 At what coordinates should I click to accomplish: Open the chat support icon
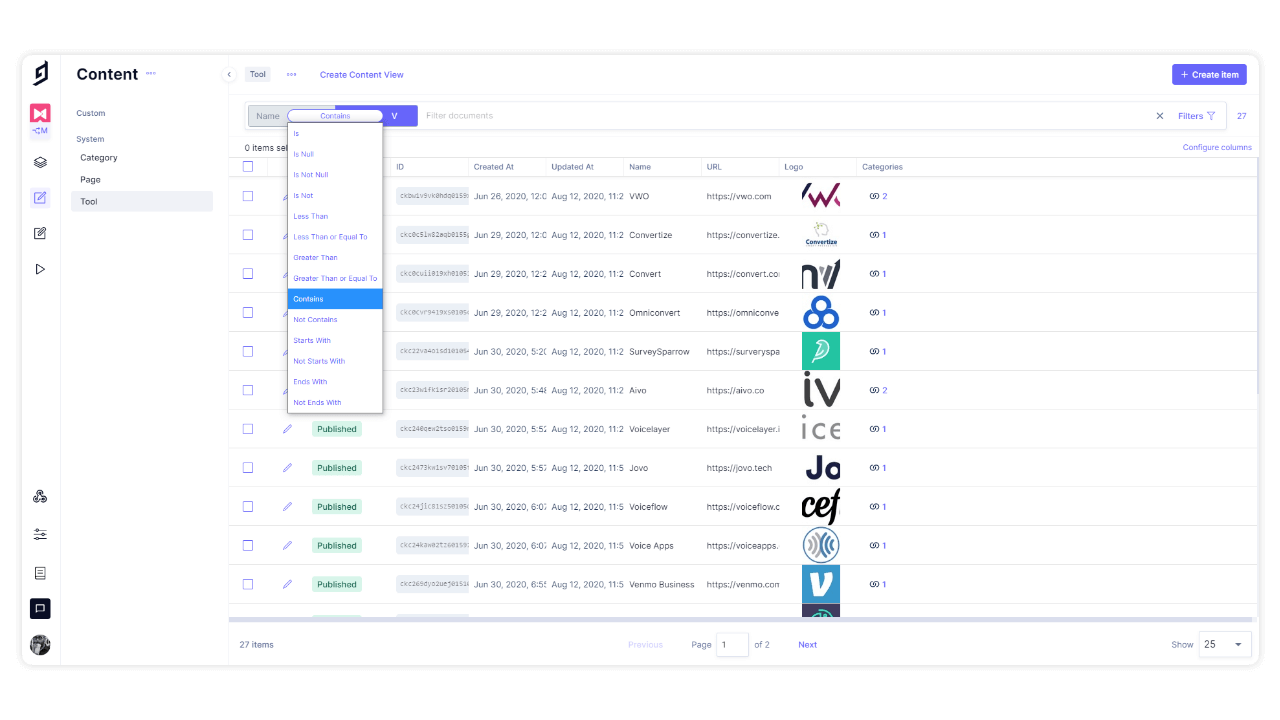tap(40, 608)
